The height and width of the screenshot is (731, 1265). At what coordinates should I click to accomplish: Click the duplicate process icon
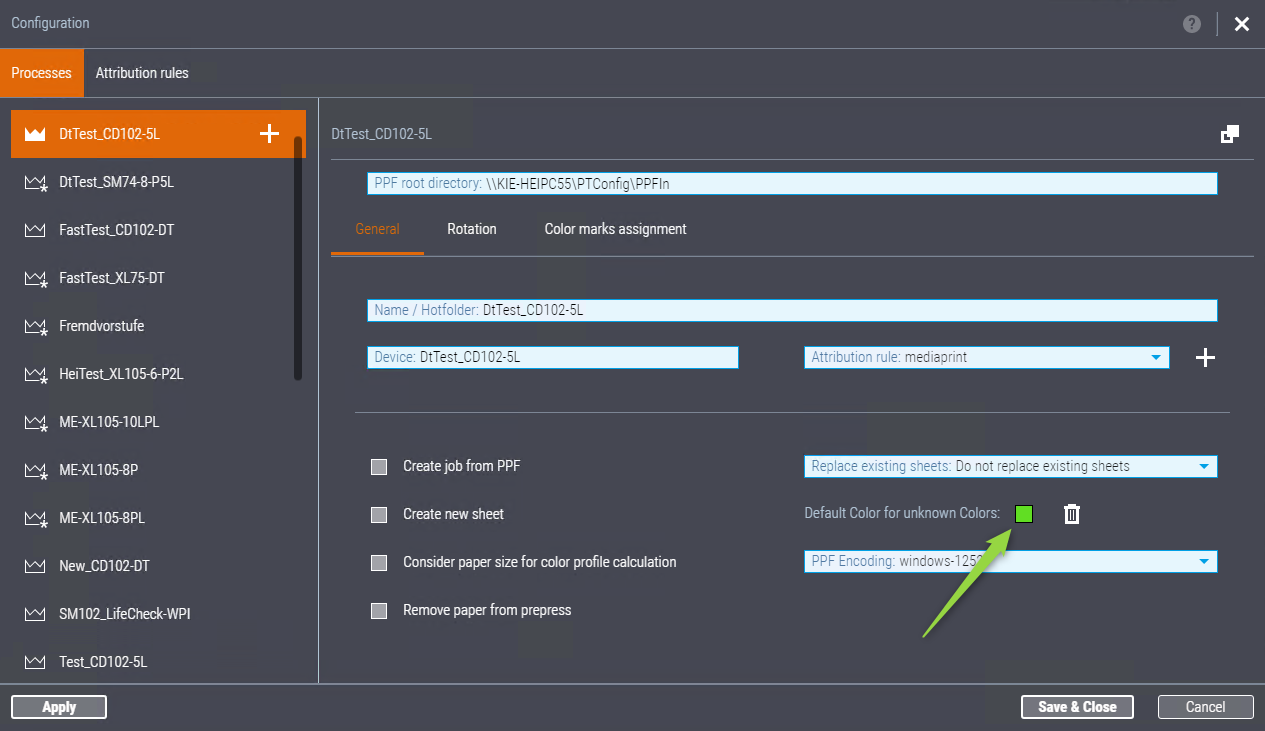pos(1230,134)
